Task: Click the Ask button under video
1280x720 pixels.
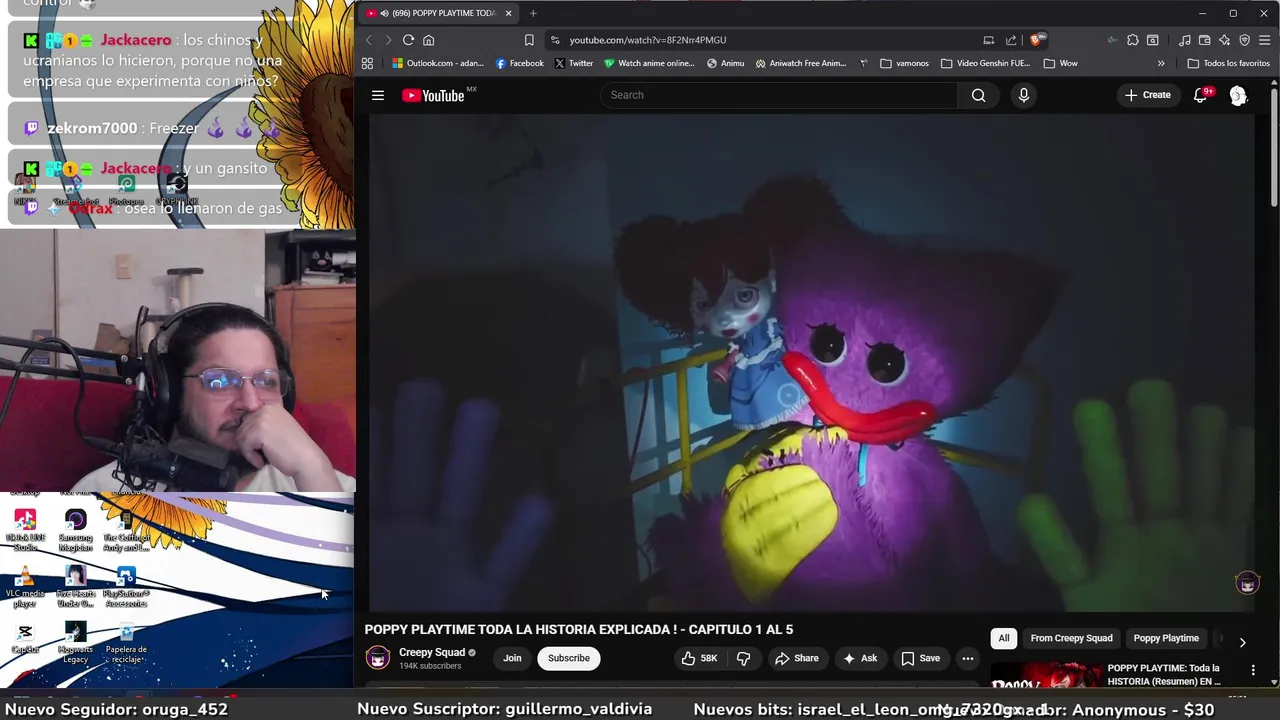Action: (x=860, y=658)
